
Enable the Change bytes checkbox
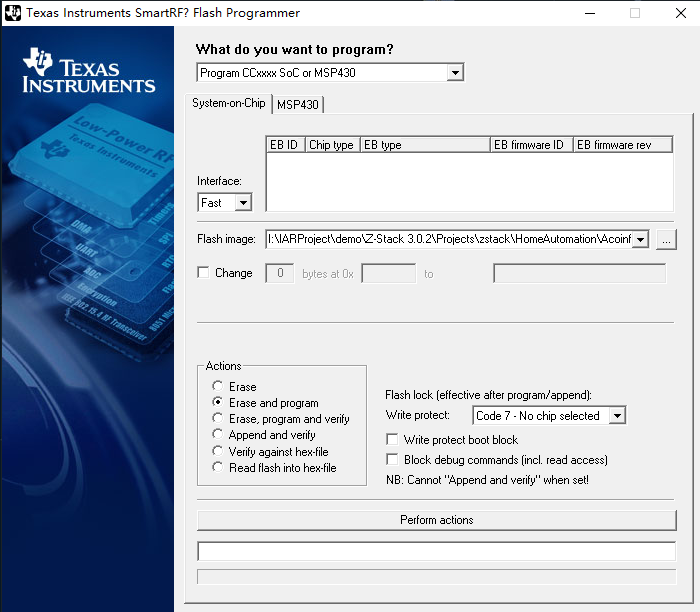204,273
